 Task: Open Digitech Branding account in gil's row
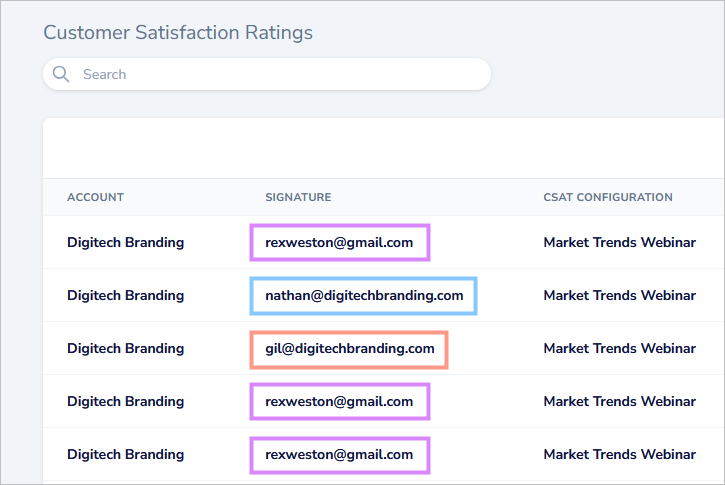click(x=125, y=349)
